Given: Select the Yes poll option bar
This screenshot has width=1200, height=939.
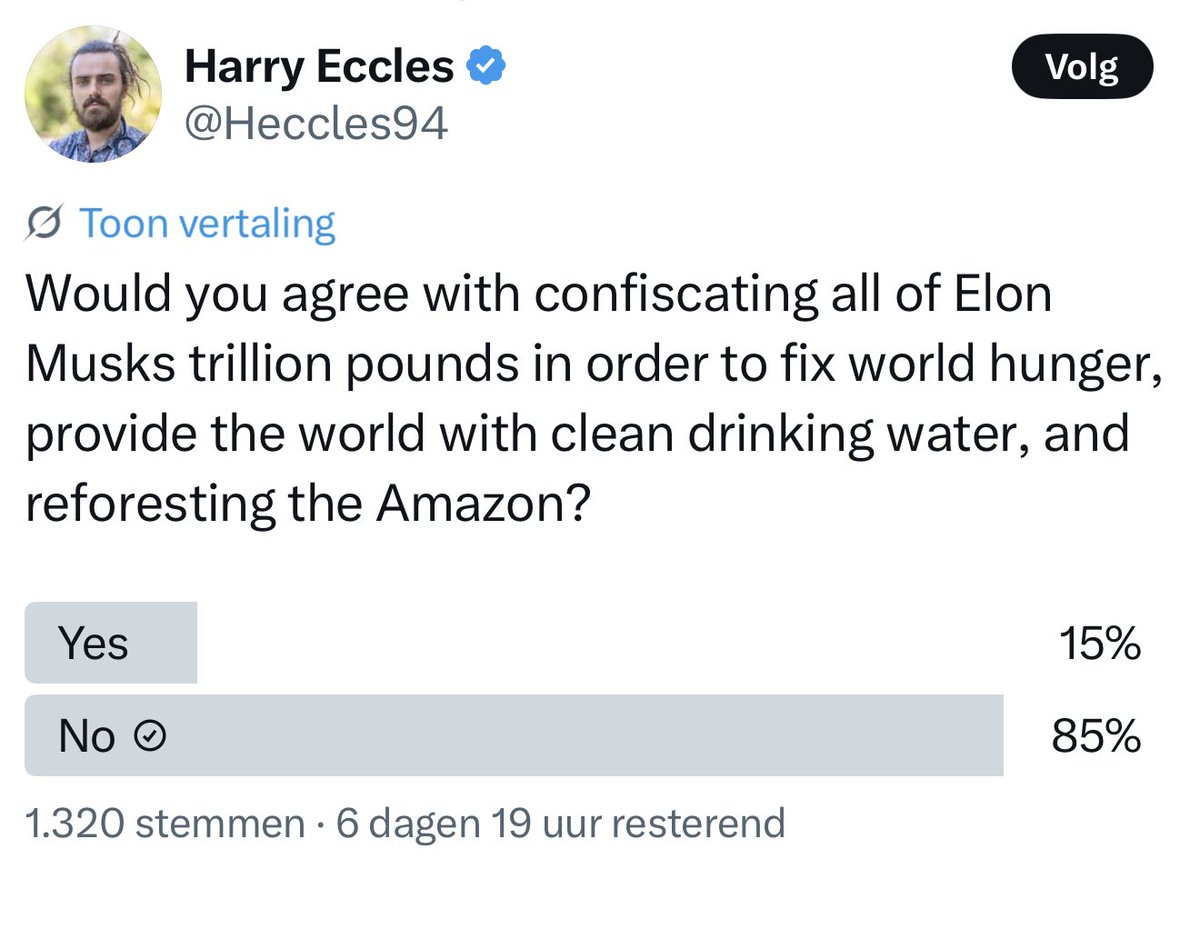Looking at the screenshot, I should point(582,643).
